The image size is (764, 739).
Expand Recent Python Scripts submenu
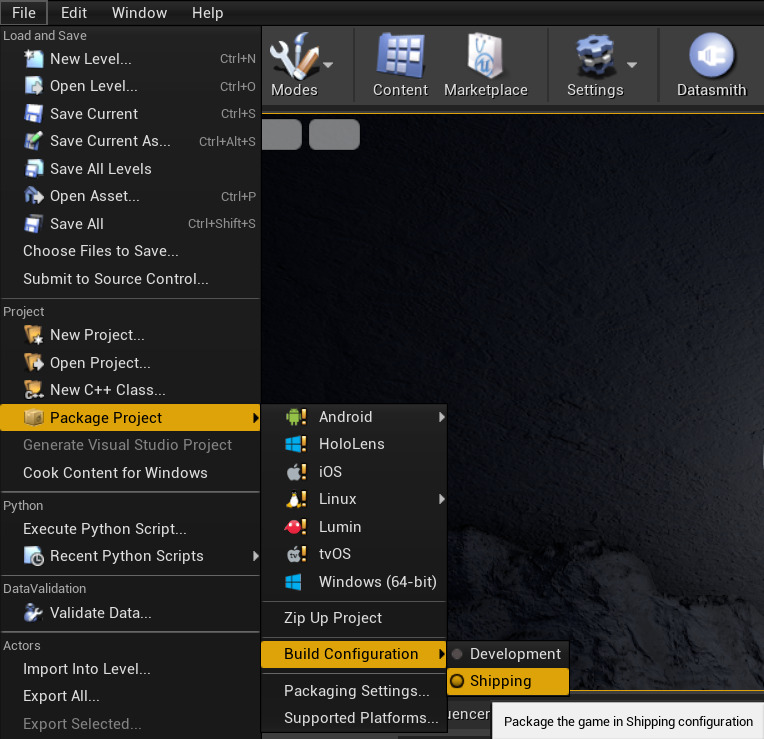(x=254, y=556)
